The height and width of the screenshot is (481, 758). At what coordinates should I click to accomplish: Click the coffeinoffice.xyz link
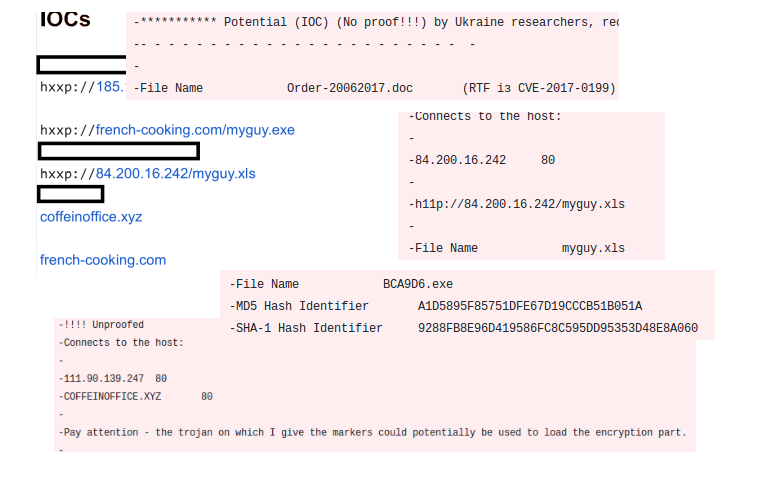91,217
